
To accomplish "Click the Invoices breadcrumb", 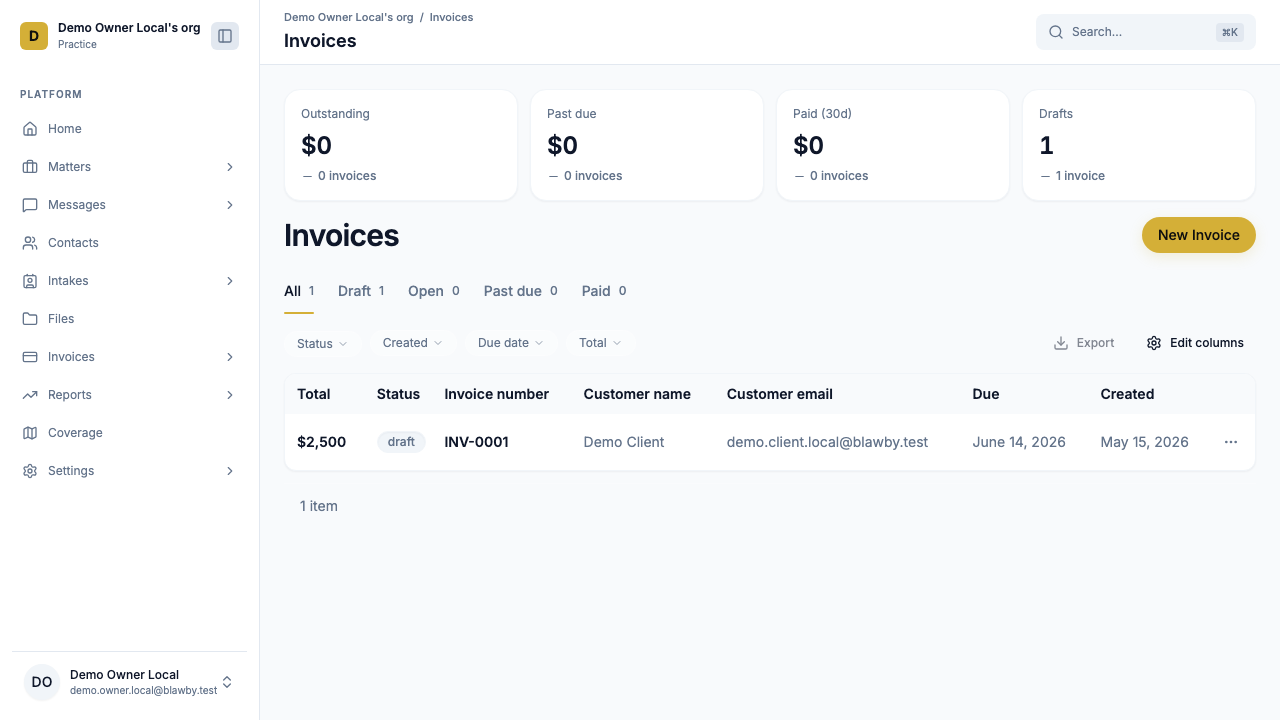I will click(x=452, y=17).
